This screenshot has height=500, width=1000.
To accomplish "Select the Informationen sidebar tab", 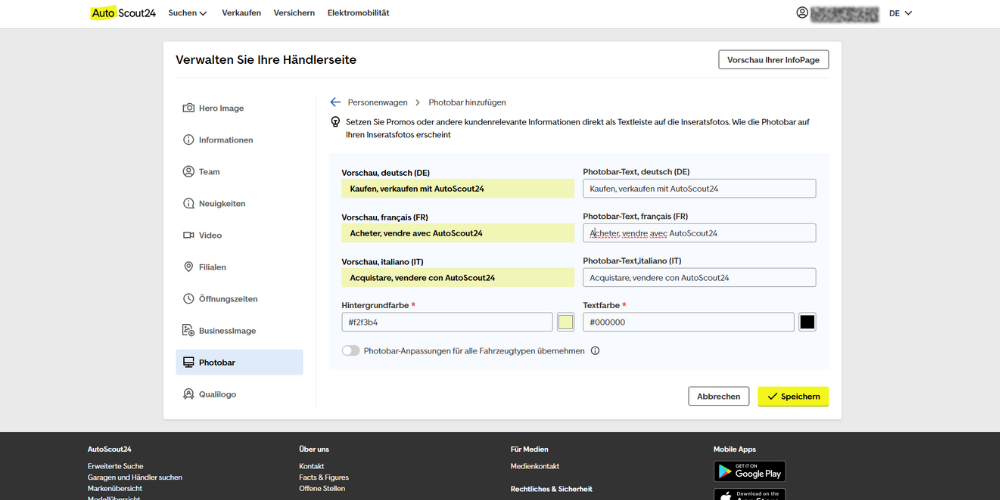I will (x=239, y=140).
